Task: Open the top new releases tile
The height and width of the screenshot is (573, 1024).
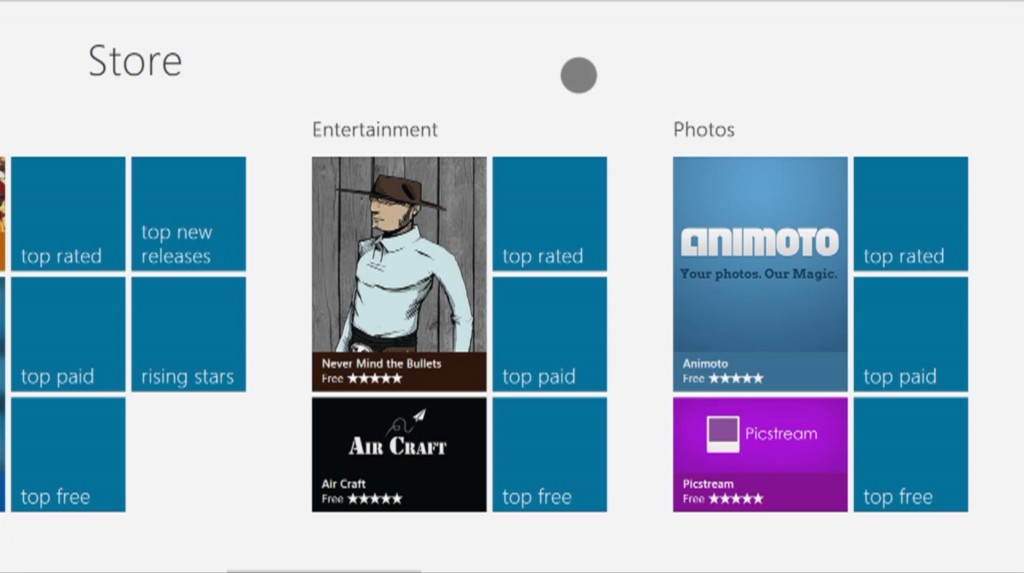Action: coord(189,214)
